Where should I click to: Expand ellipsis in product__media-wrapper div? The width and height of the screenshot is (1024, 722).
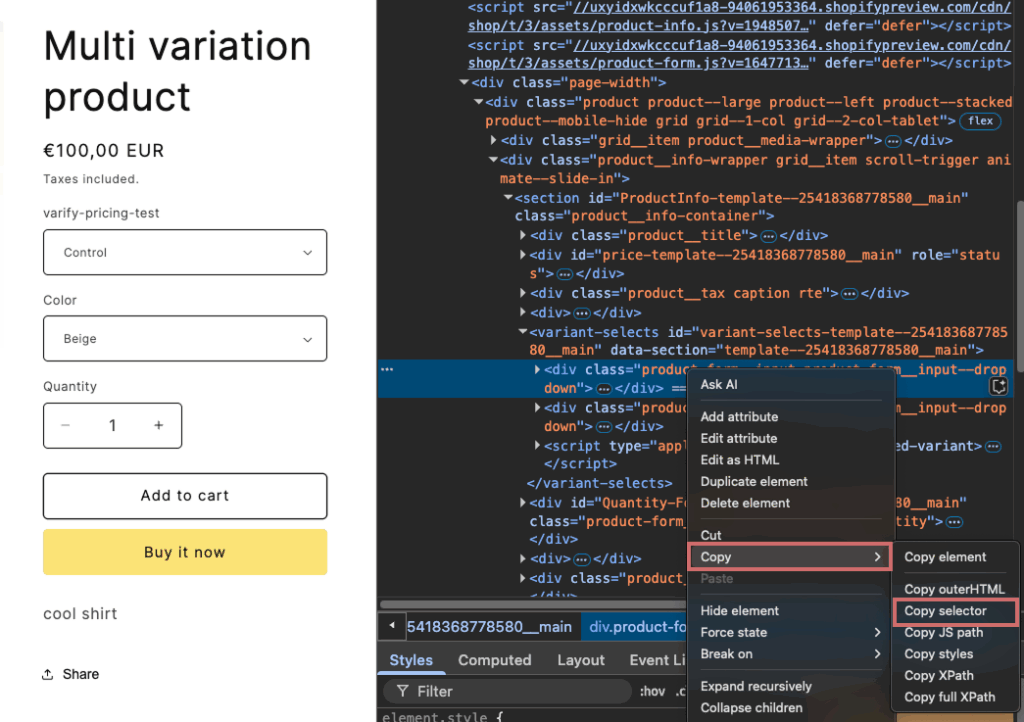[893, 141]
